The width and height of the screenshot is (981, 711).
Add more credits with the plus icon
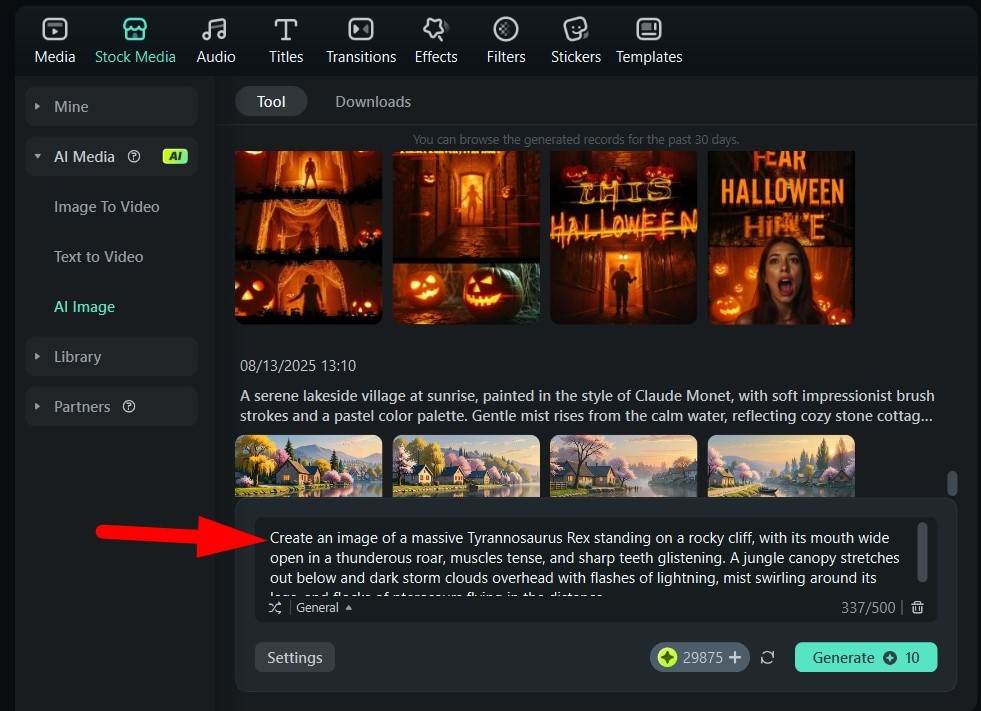pos(735,657)
